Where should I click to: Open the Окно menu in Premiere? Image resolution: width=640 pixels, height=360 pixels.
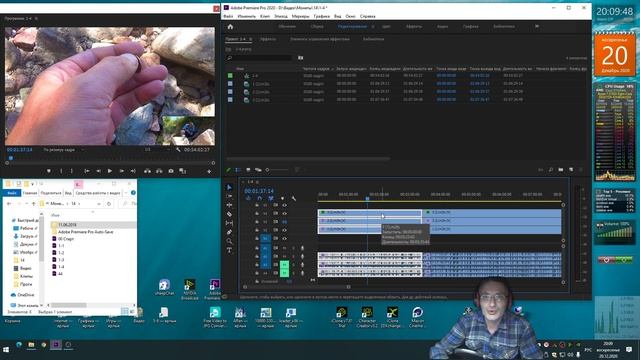click(350, 16)
